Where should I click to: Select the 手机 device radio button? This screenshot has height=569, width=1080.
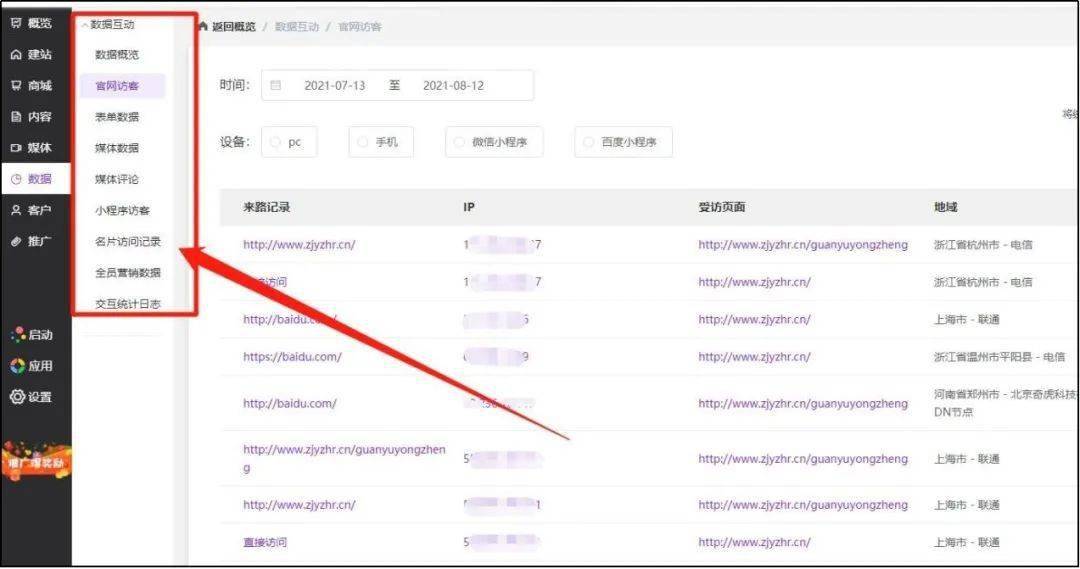pos(363,142)
